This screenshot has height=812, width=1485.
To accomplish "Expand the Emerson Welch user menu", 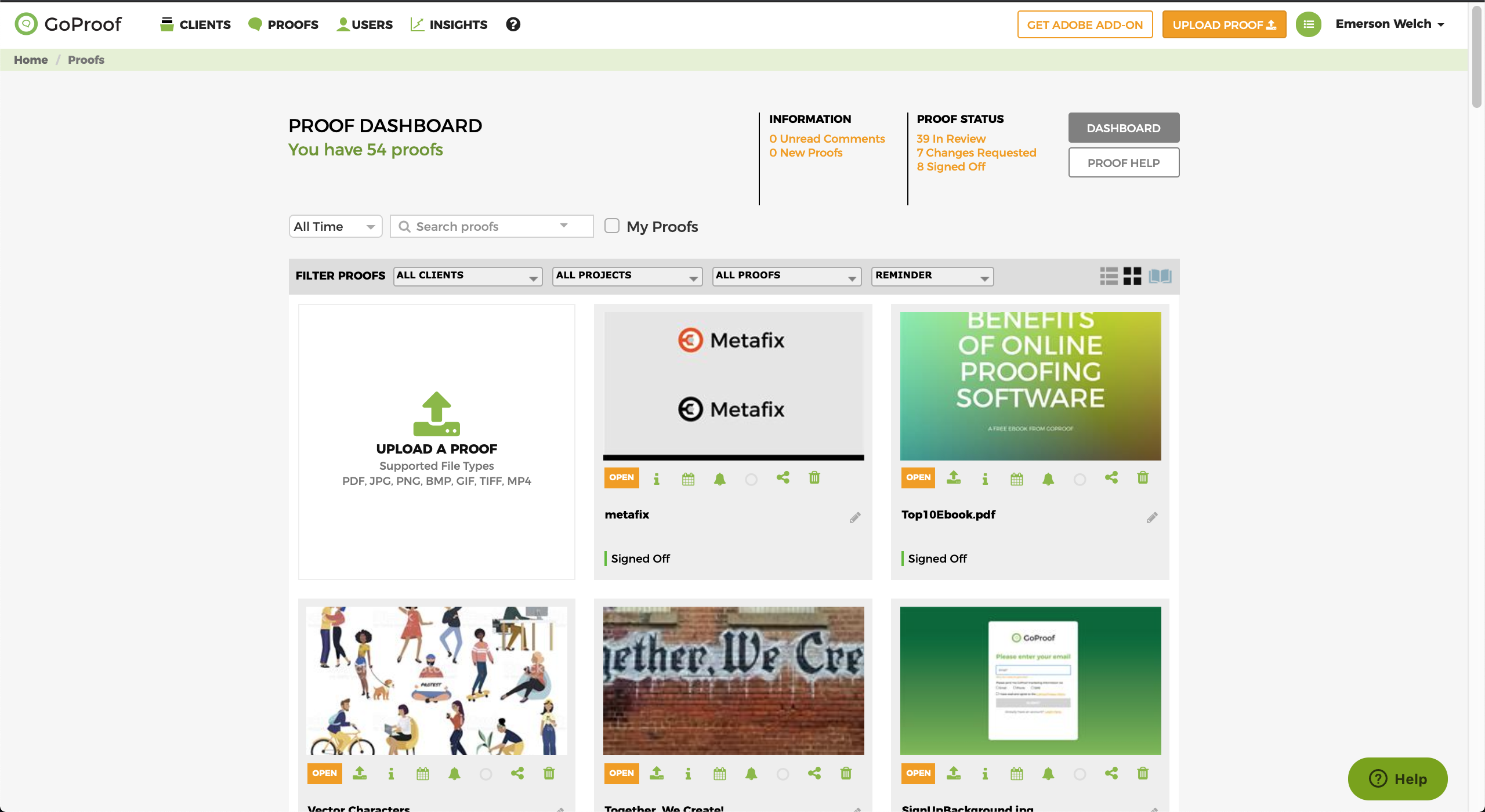I will tap(1390, 24).
